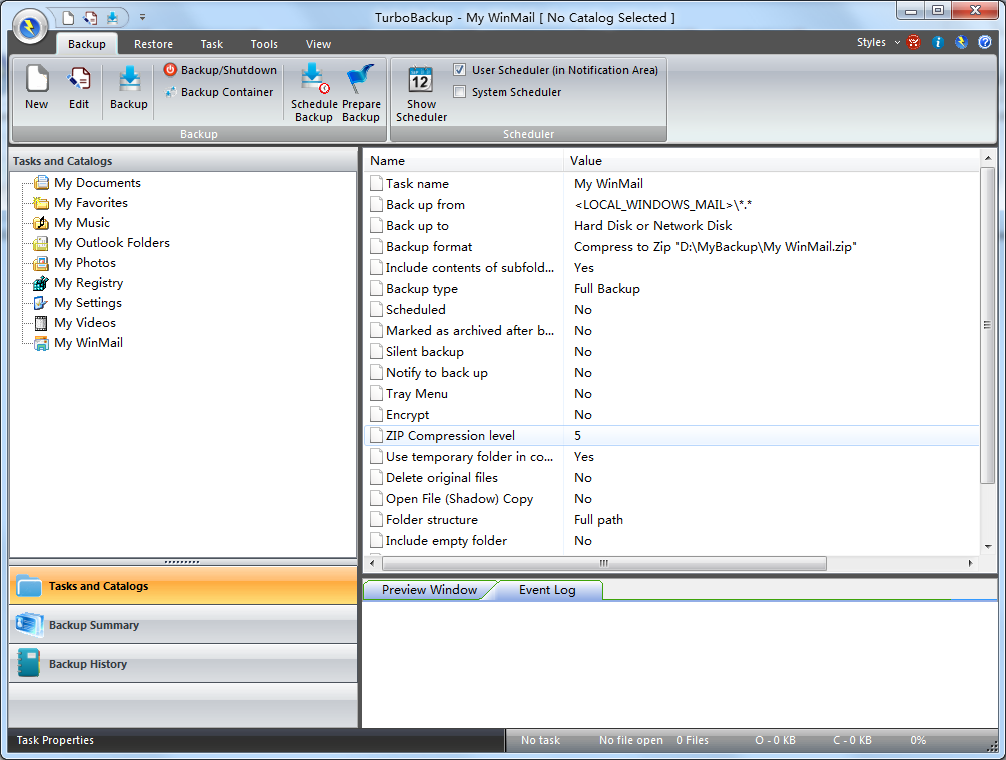This screenshot has width=1006, height=760.
Task: Click the lightning bolt icon near Styles
Action: coord(960,42)
